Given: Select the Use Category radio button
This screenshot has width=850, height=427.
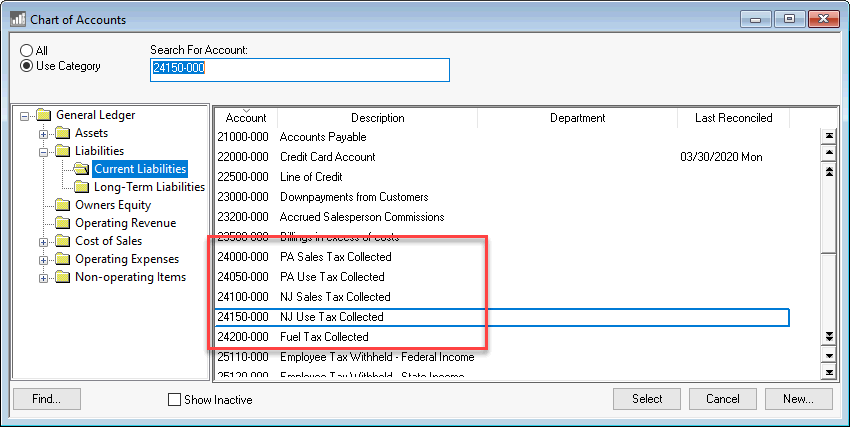Looking at the screenshot, I should pyautogui.click(x=26, y=67).
